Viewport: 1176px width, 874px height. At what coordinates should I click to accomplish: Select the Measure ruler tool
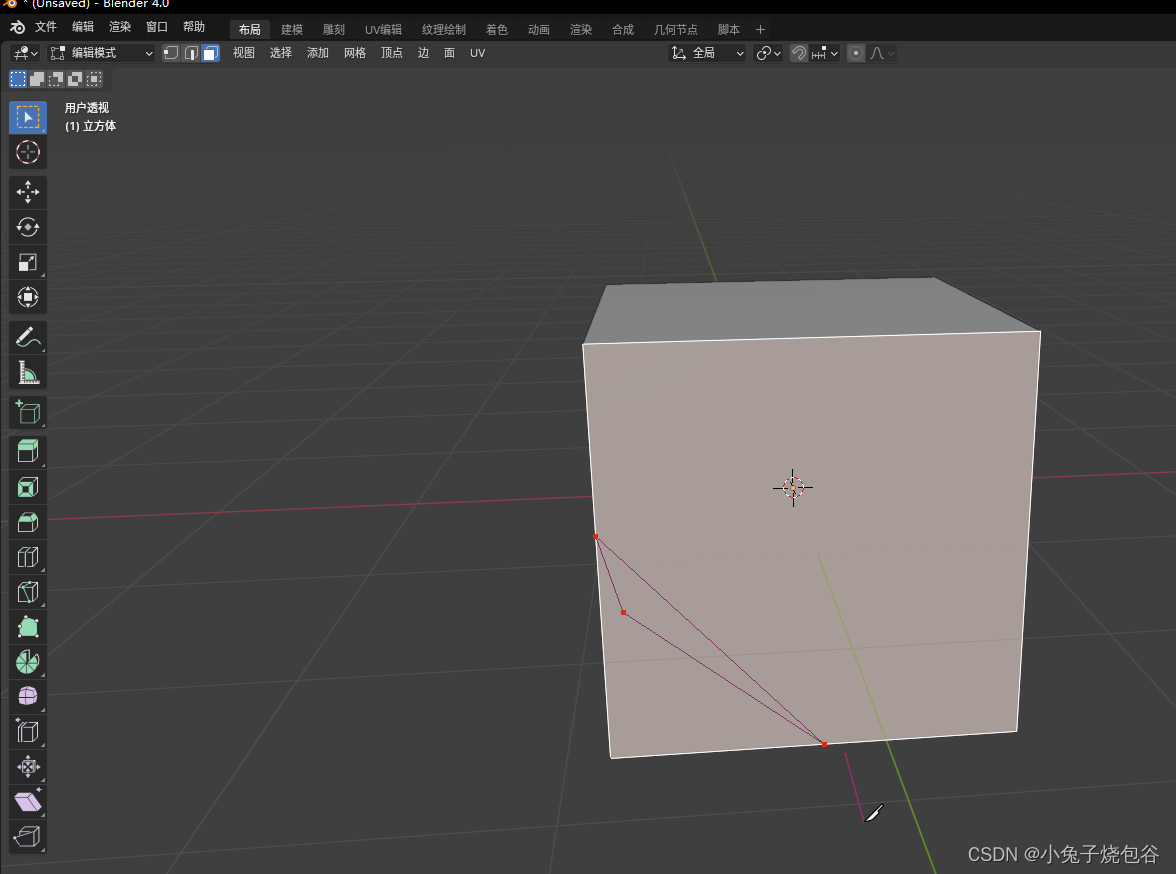(28, 373)
